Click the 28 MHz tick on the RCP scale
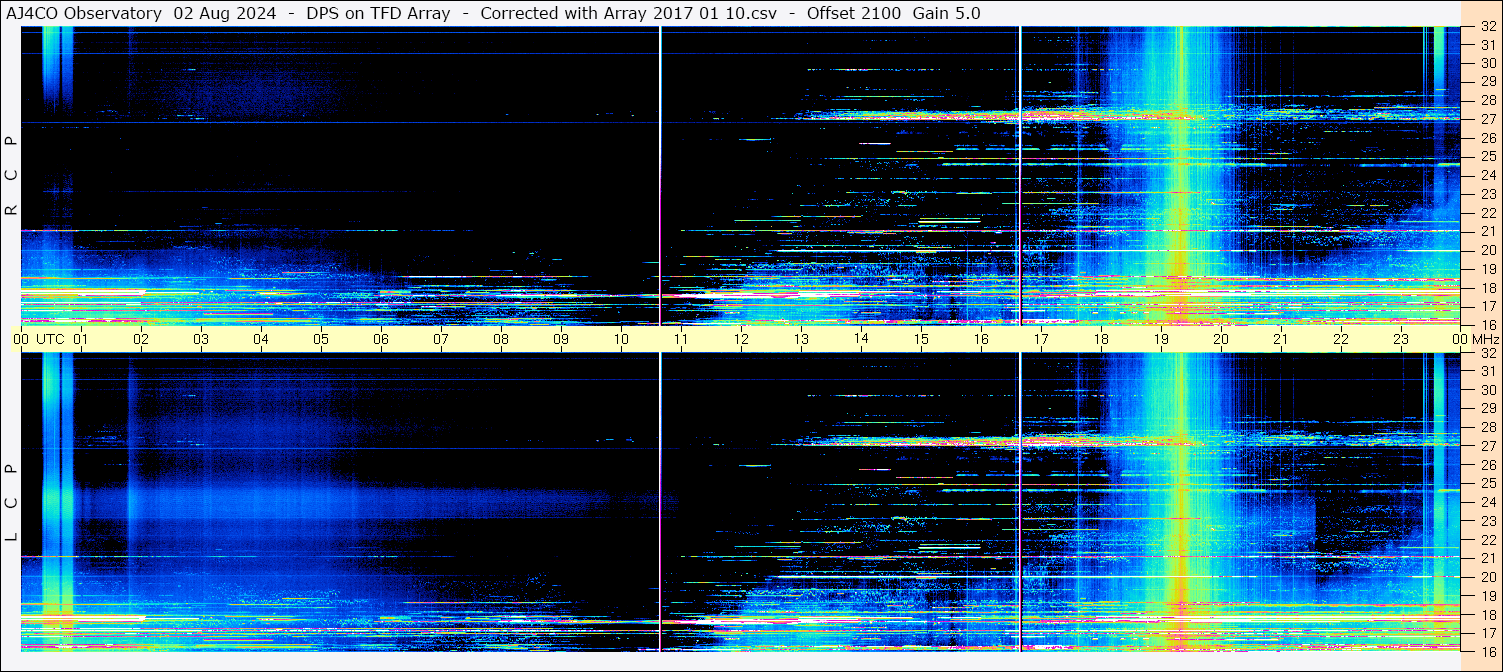The height and width of the screenshot is (672, 1503). 1488,100
